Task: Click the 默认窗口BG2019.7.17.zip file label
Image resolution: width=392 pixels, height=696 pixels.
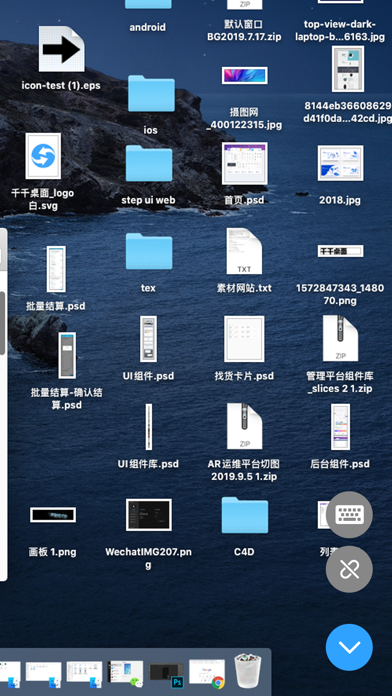Action: click(244, 30)
